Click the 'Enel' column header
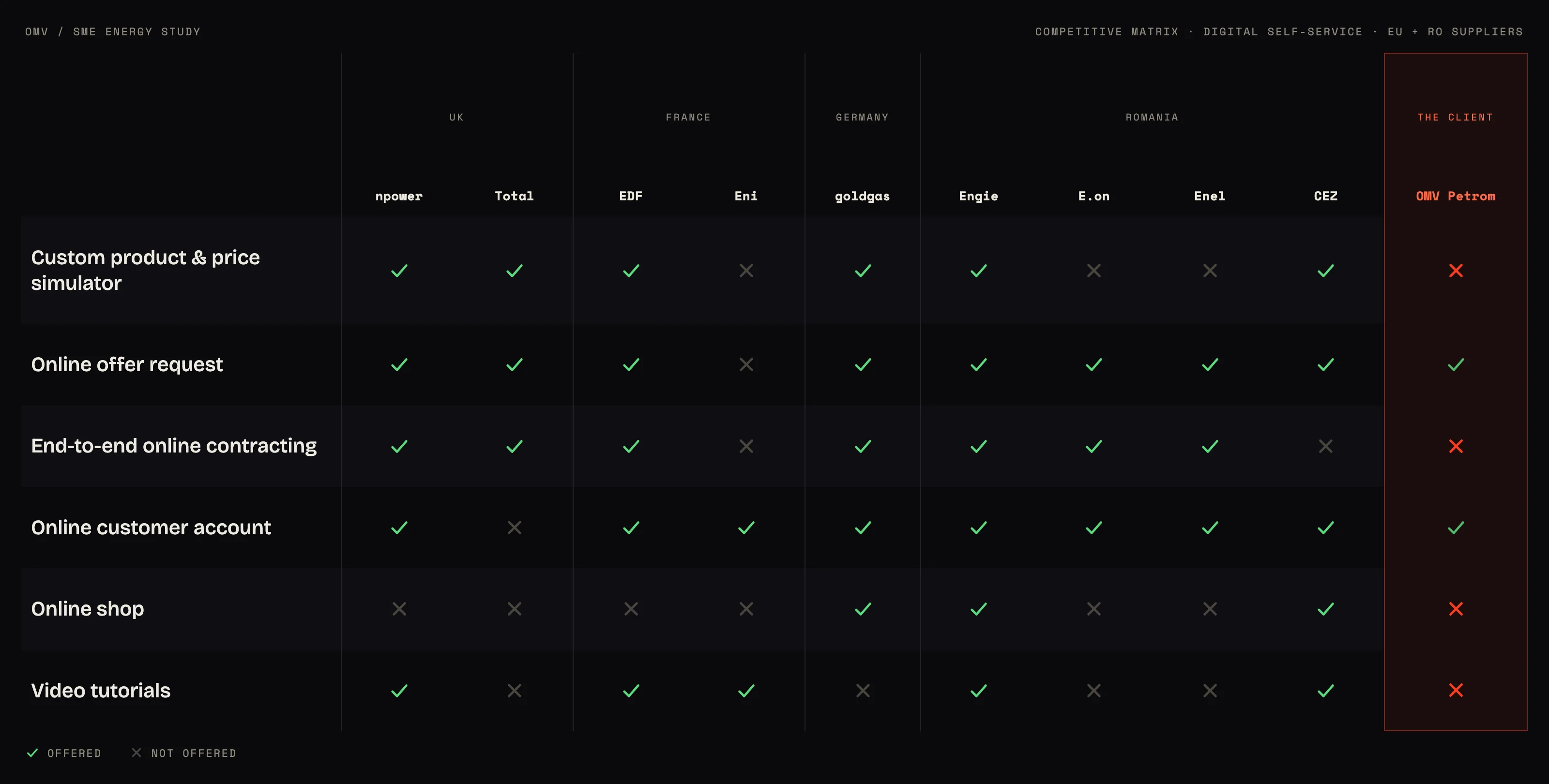The height and width of the screenshot is (784, 1549). (1210, 196)
